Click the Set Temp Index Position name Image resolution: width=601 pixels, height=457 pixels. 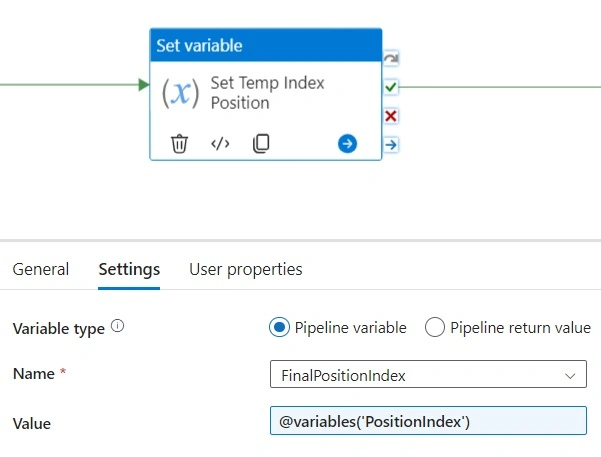[268, 93]
